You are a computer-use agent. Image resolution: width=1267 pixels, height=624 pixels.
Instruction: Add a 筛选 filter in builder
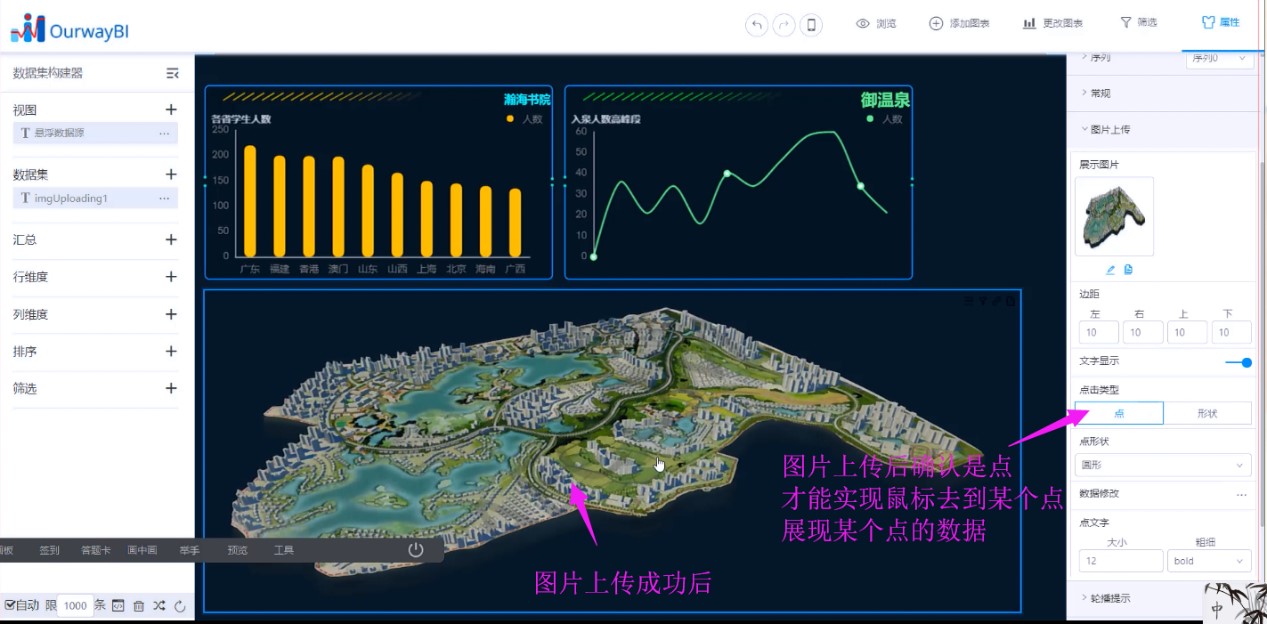tap(171, 388)
